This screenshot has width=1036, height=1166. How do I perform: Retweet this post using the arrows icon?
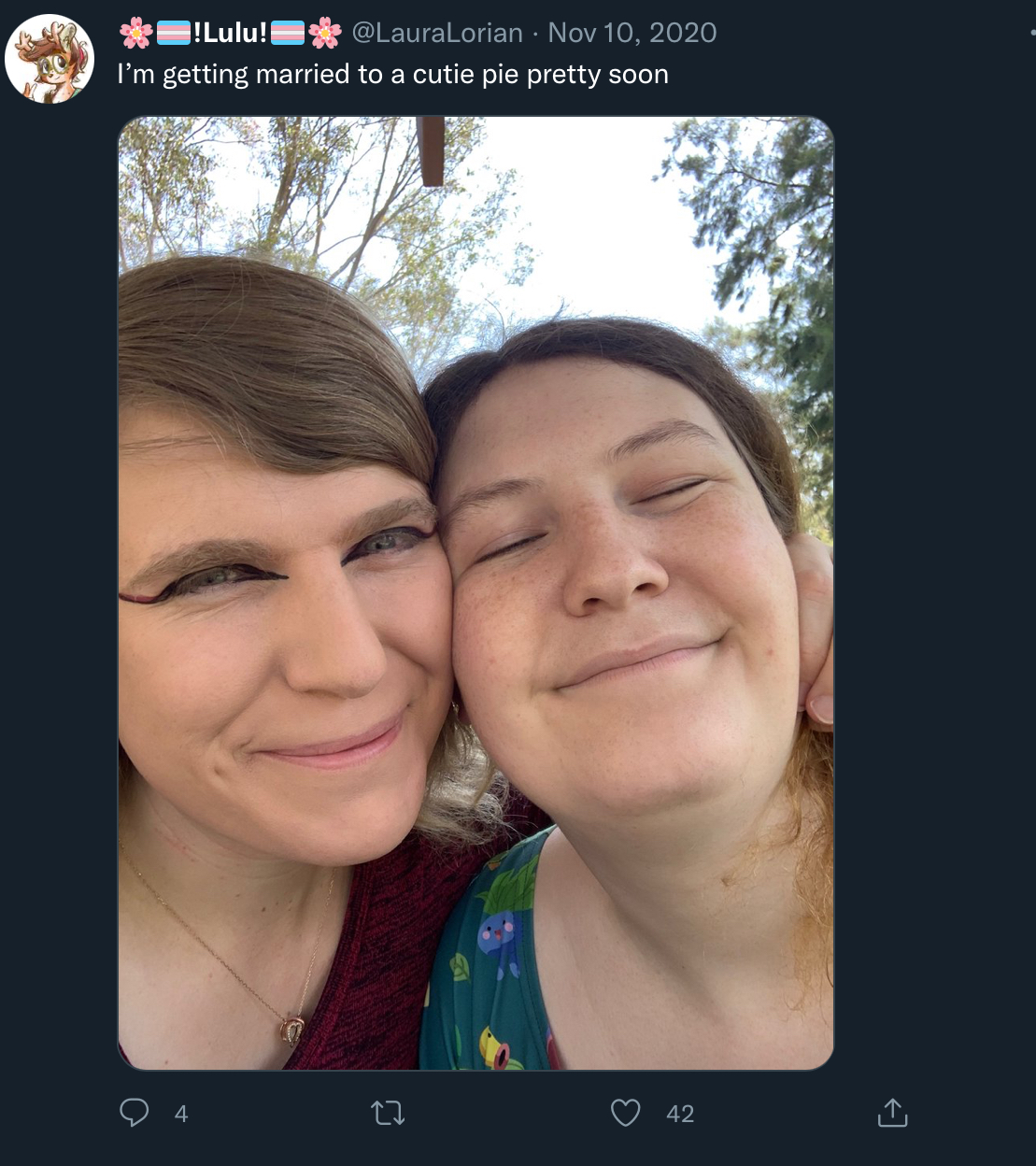tap(388, 1113)
